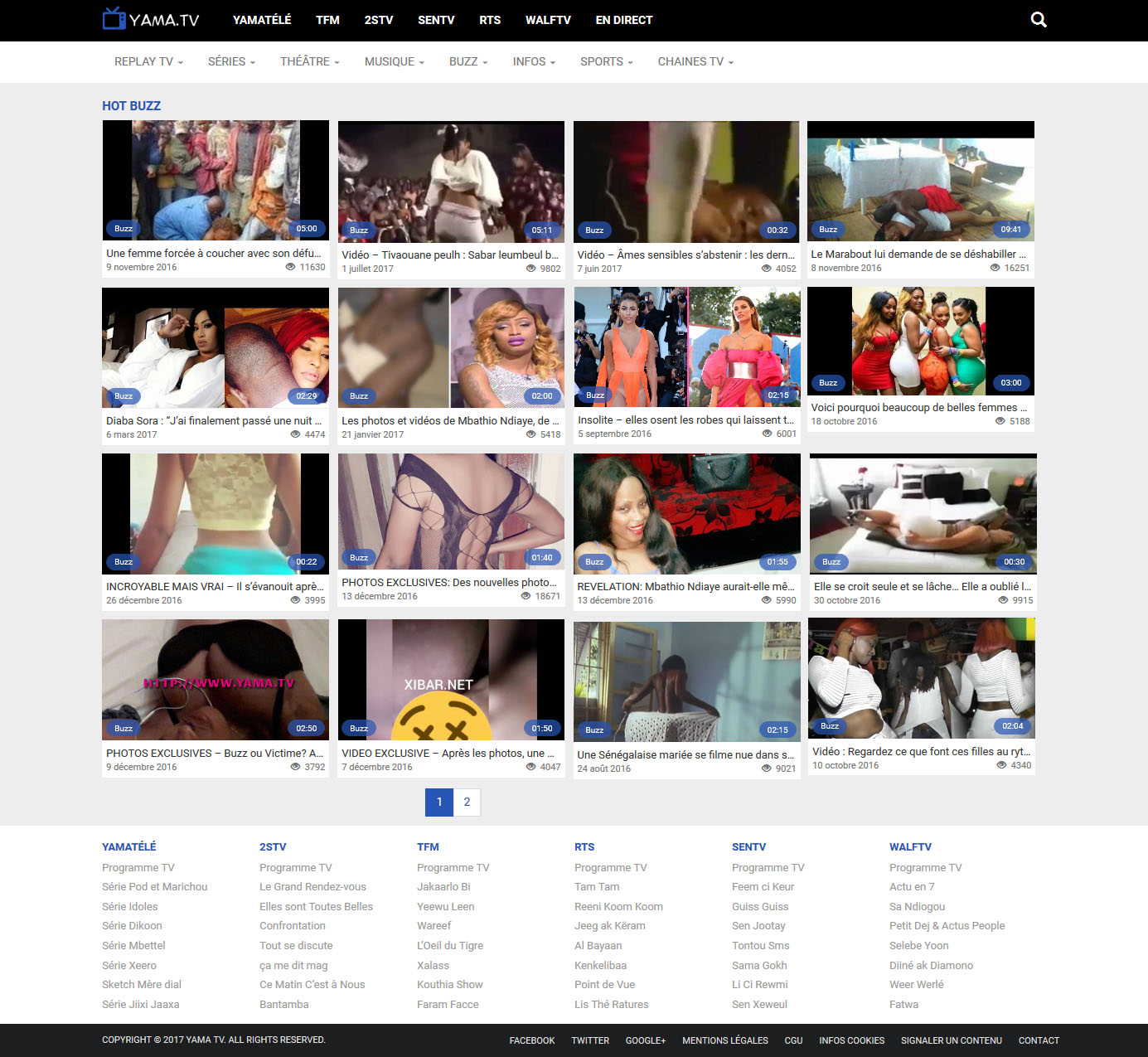Screen dimensions: 1148x1057
Task: Expand the SÉRIES dropdown menu
Action: point(231,61)
